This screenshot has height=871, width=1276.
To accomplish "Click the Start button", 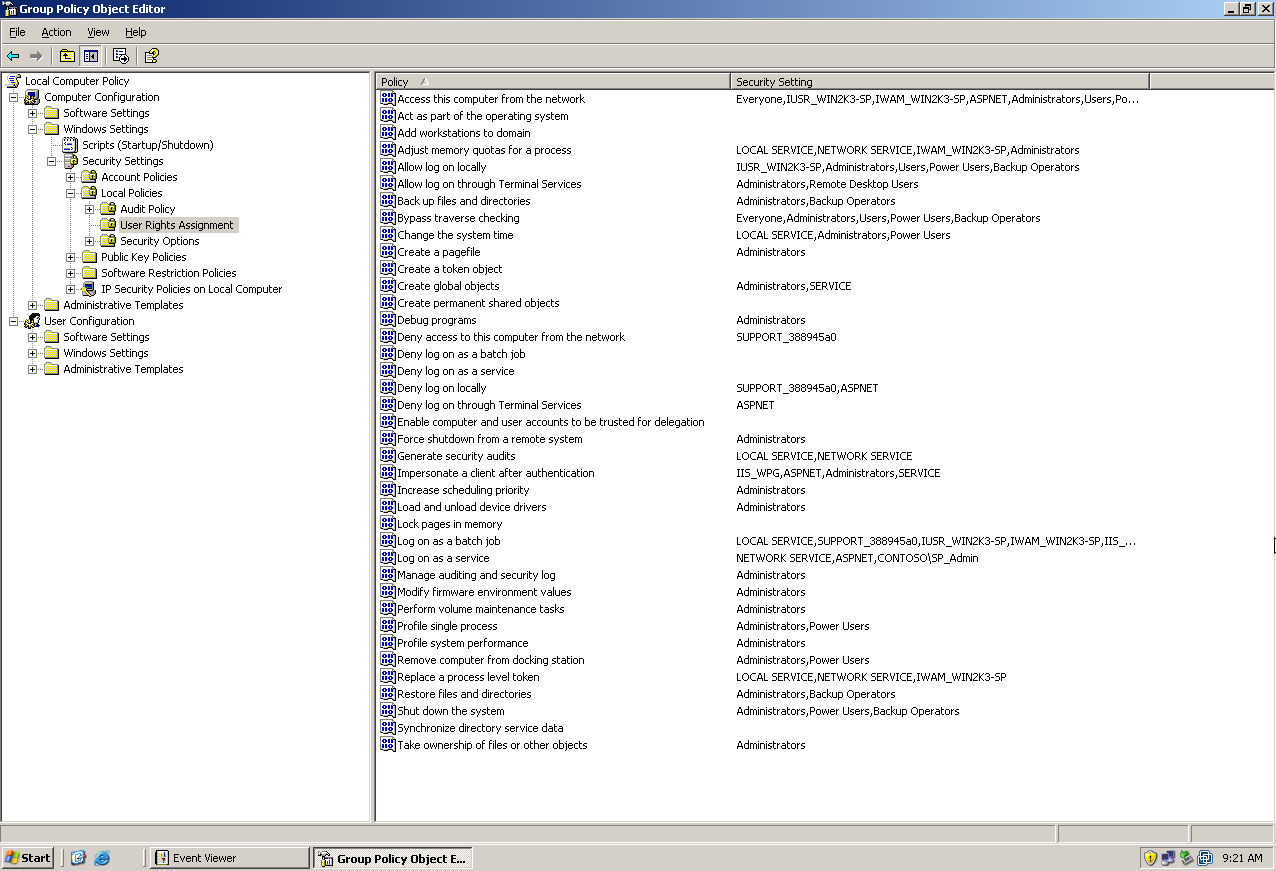I will pyautogui.click(x=28, y=858).
